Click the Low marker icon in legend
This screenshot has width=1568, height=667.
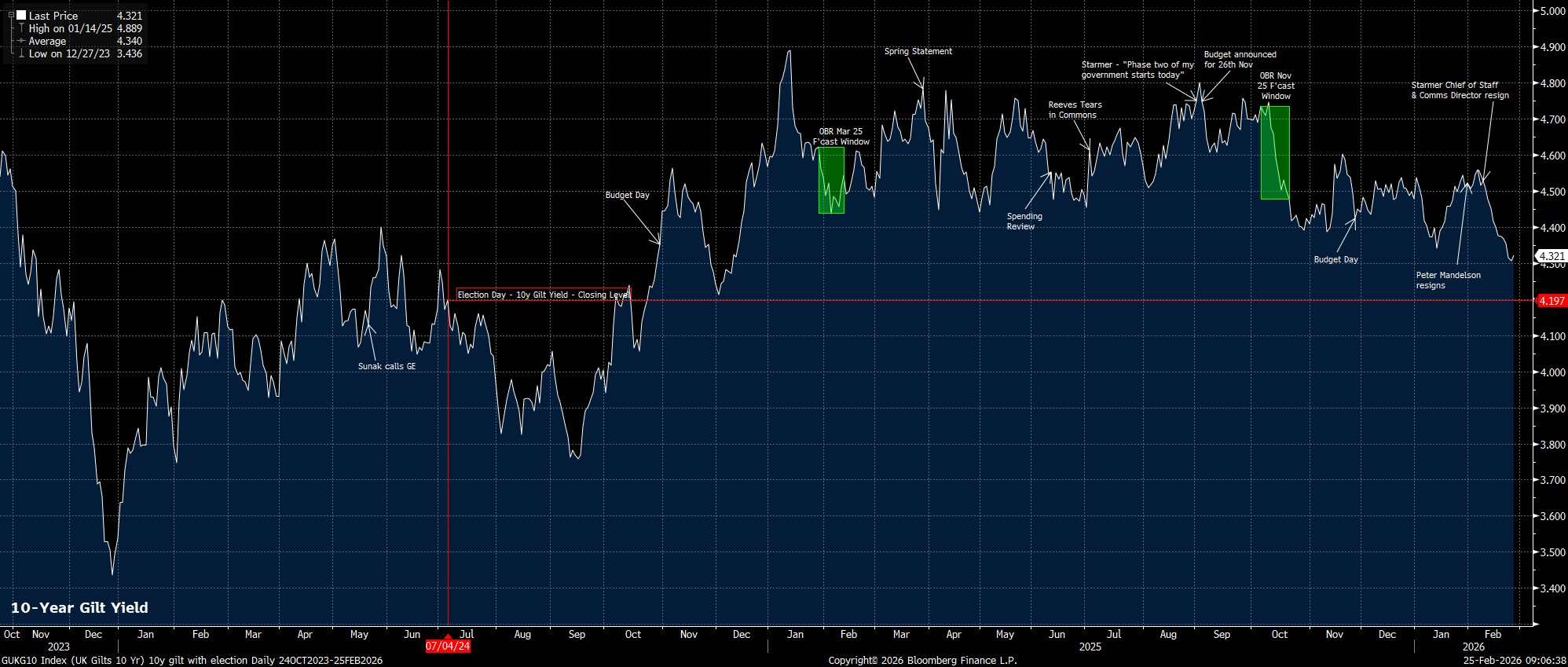21,53
